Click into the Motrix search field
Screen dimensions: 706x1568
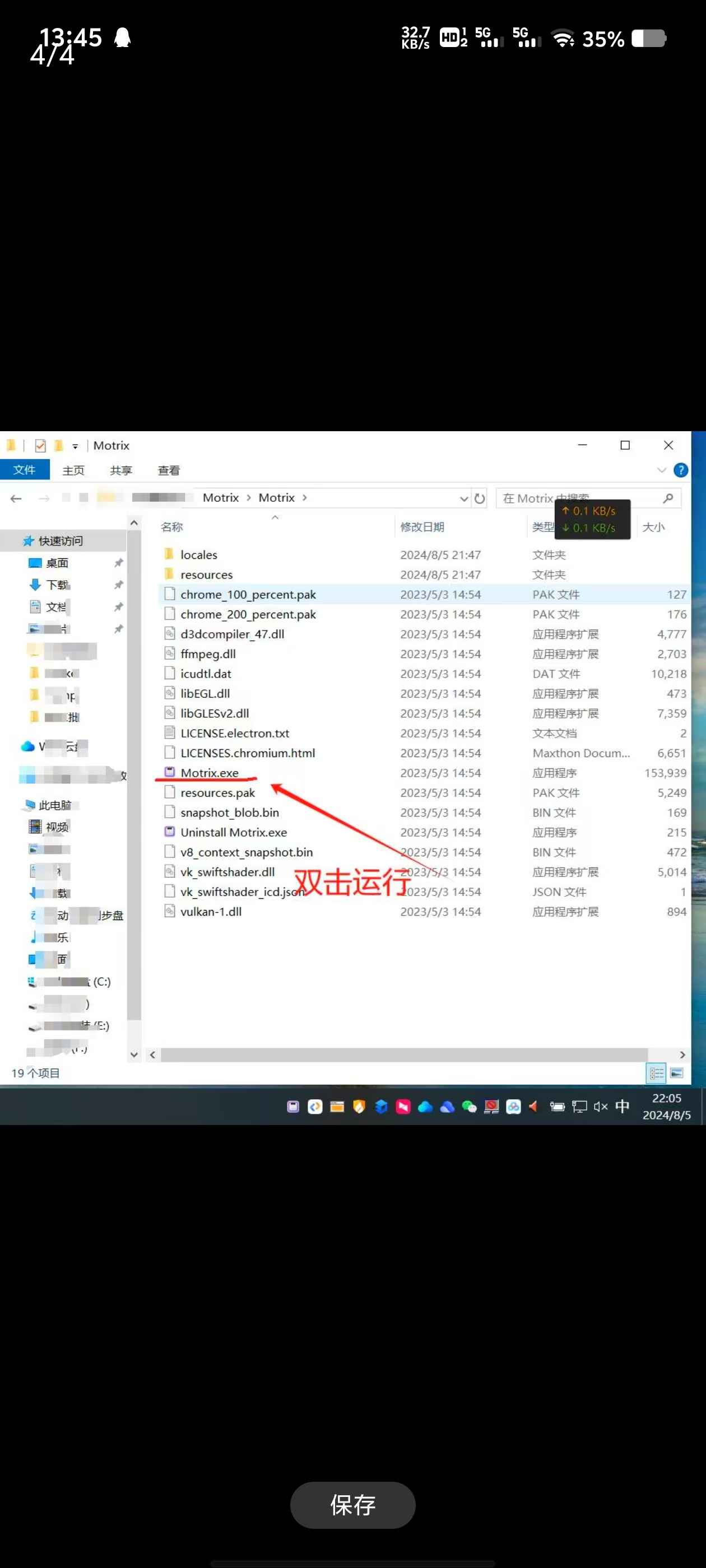[588, 498]
